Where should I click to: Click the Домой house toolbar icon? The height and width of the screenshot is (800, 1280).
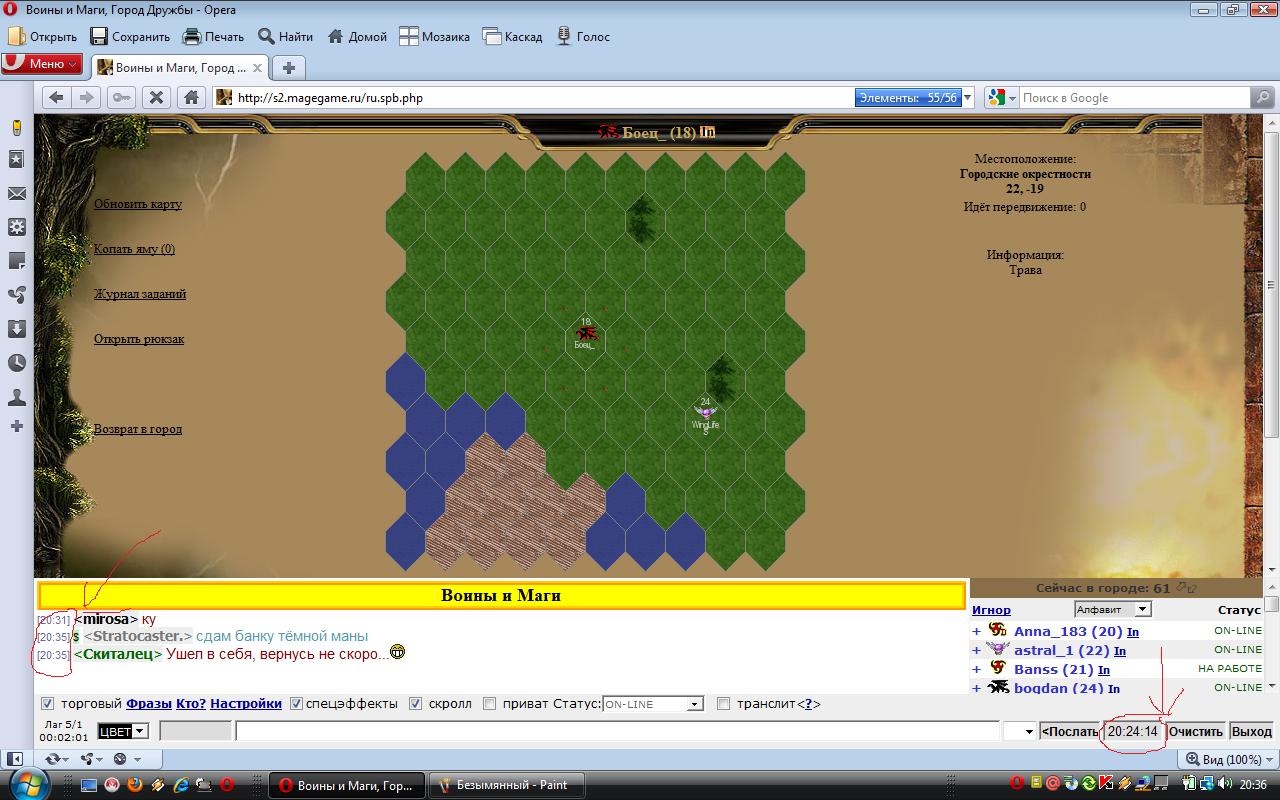point(334,36)
